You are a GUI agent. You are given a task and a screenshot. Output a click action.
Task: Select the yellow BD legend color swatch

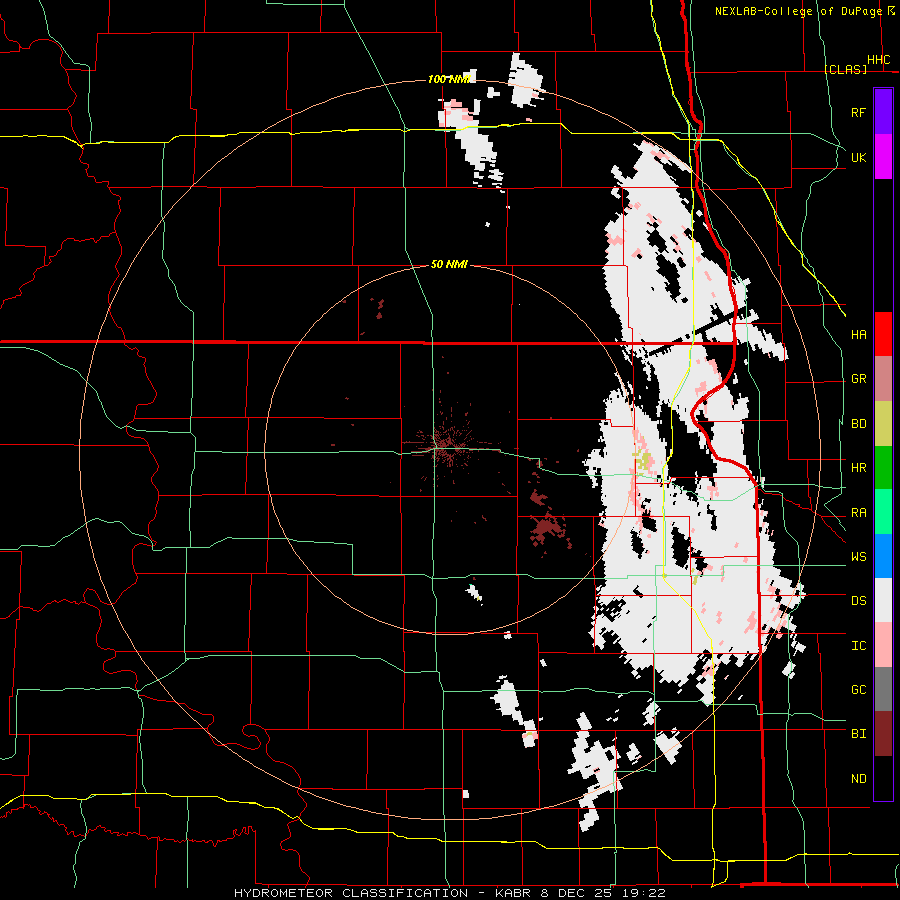click(x=883, y=423)
